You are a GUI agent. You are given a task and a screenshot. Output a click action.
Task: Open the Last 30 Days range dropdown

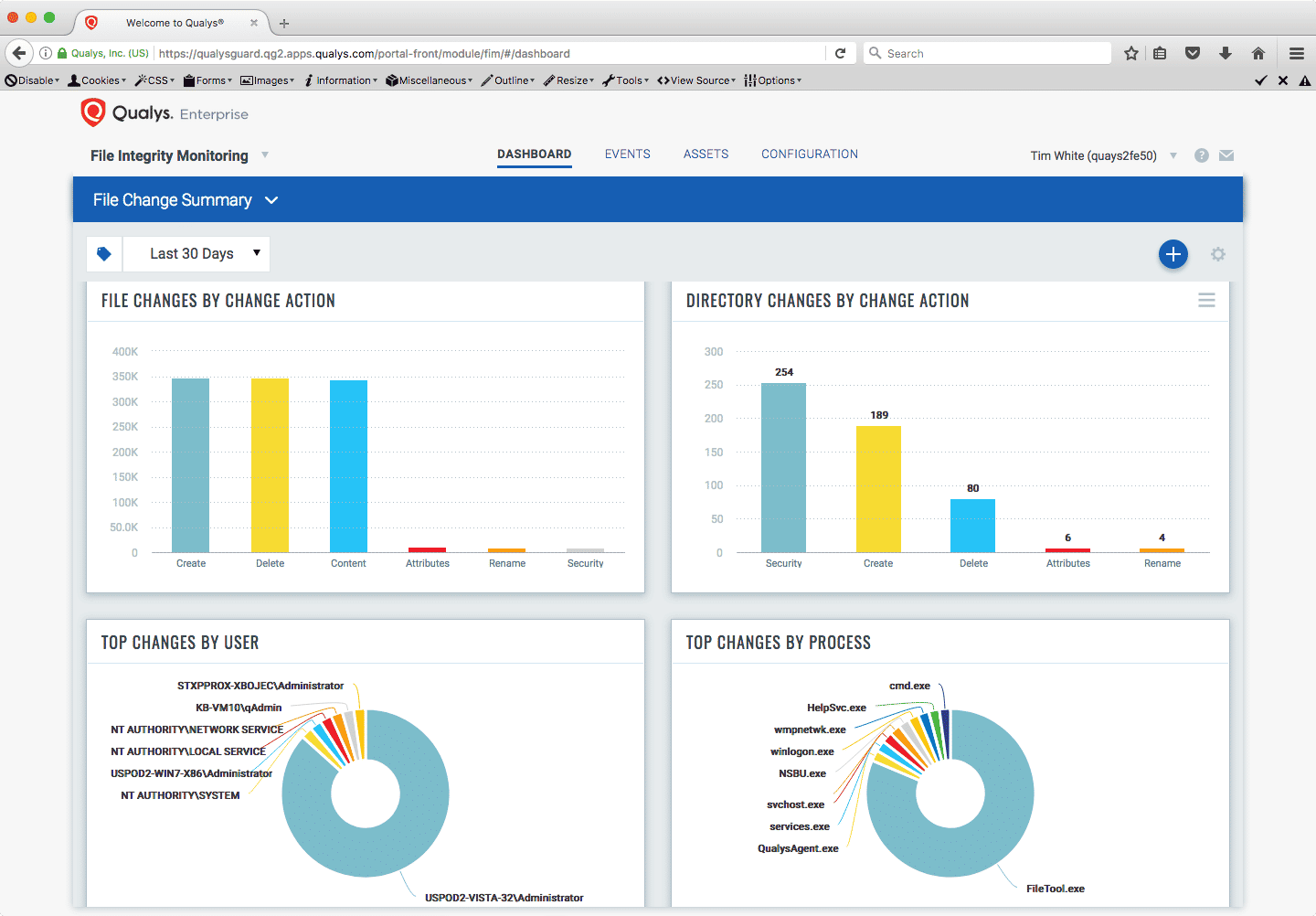click(x=196, y=254)
